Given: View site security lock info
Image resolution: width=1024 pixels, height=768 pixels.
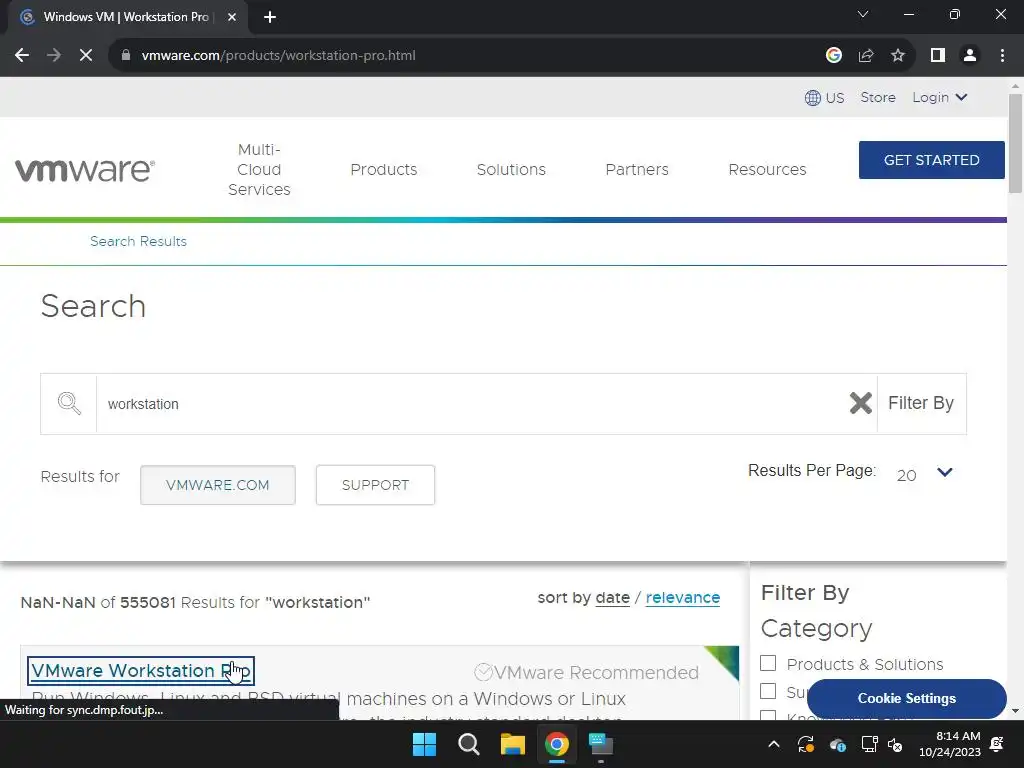Looking at the screenshot, I should (126, 56).
